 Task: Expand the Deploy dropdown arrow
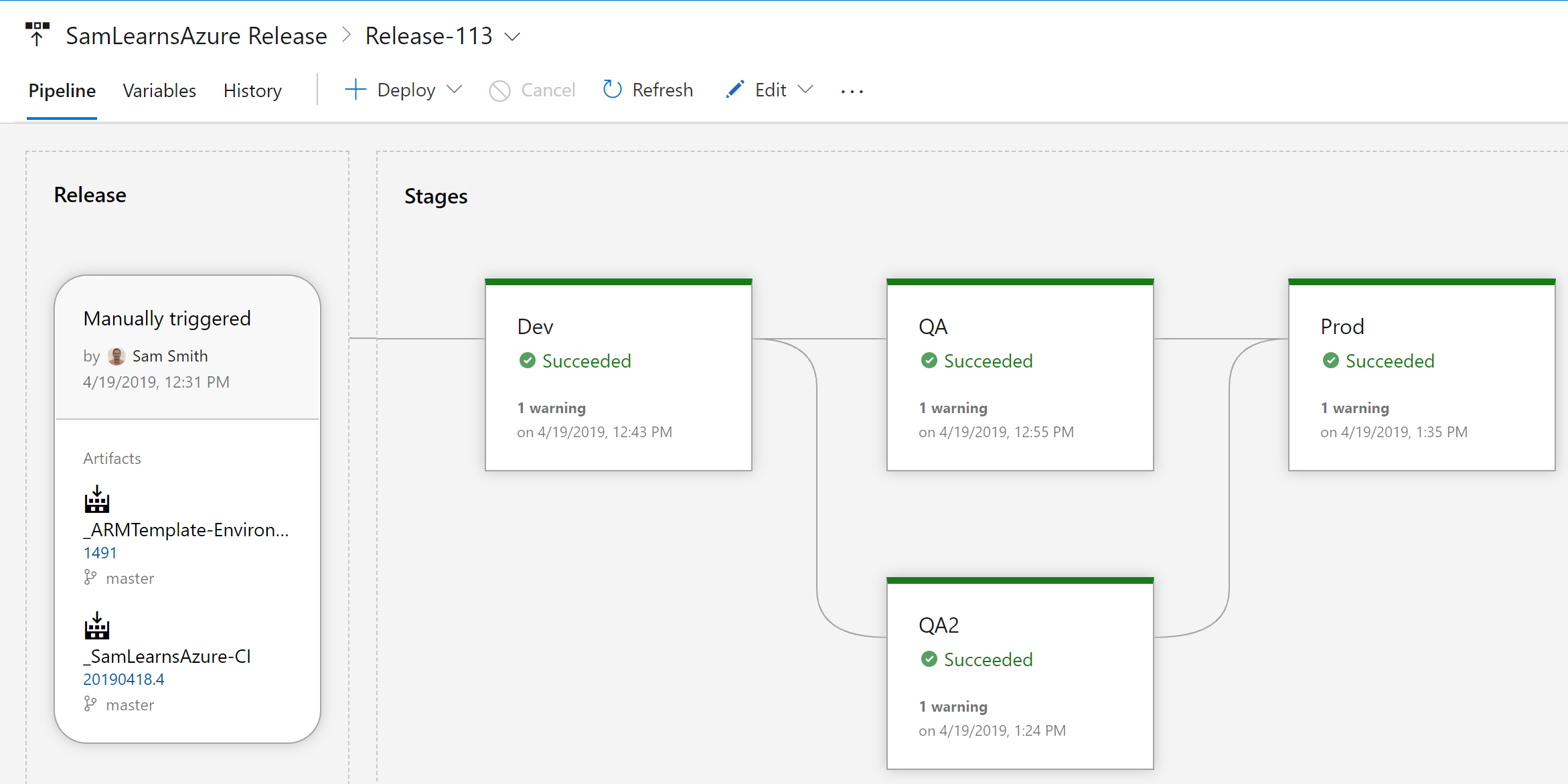455,90
